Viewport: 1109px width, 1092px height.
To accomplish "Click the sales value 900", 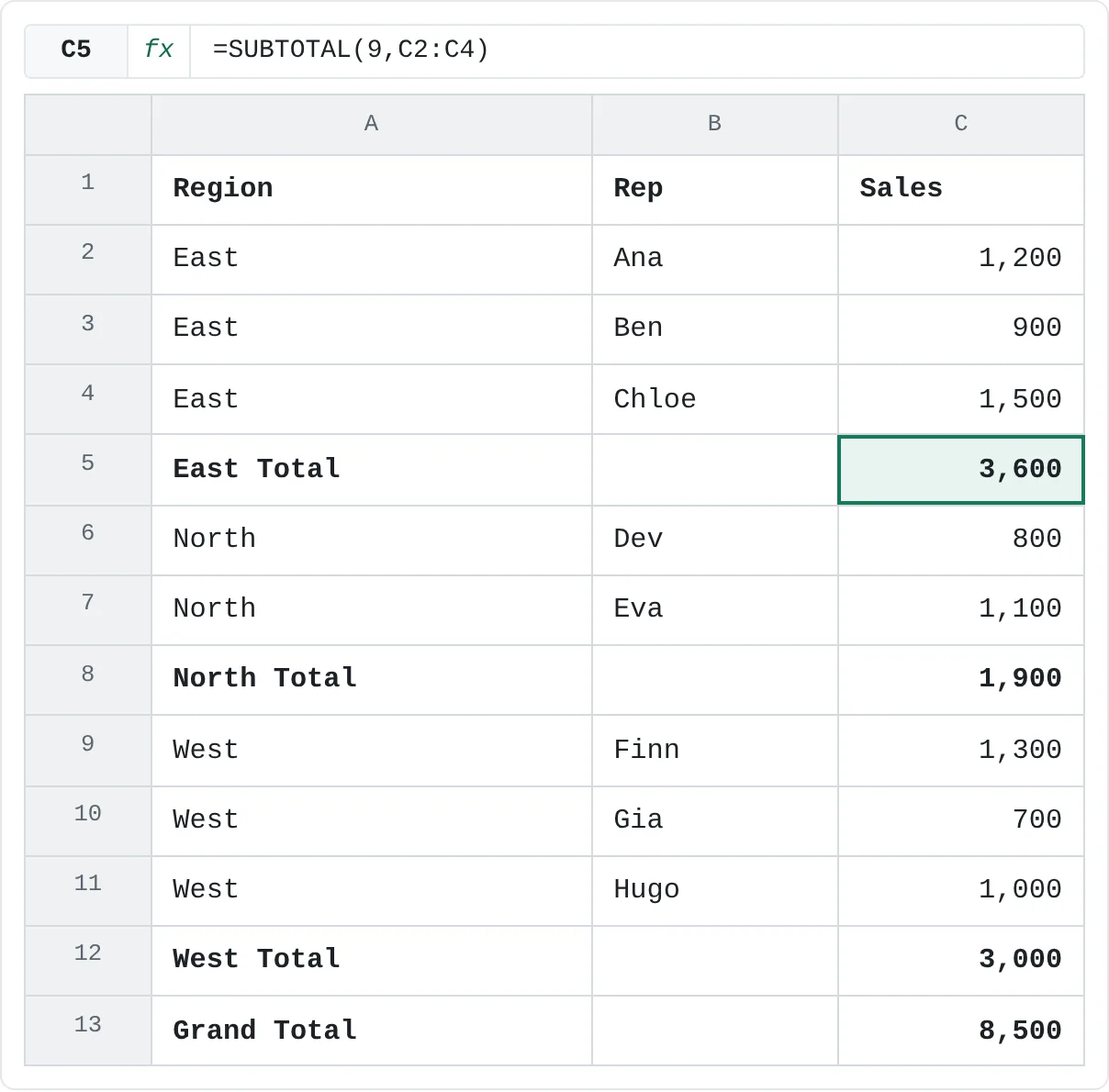I will point(961,329).
